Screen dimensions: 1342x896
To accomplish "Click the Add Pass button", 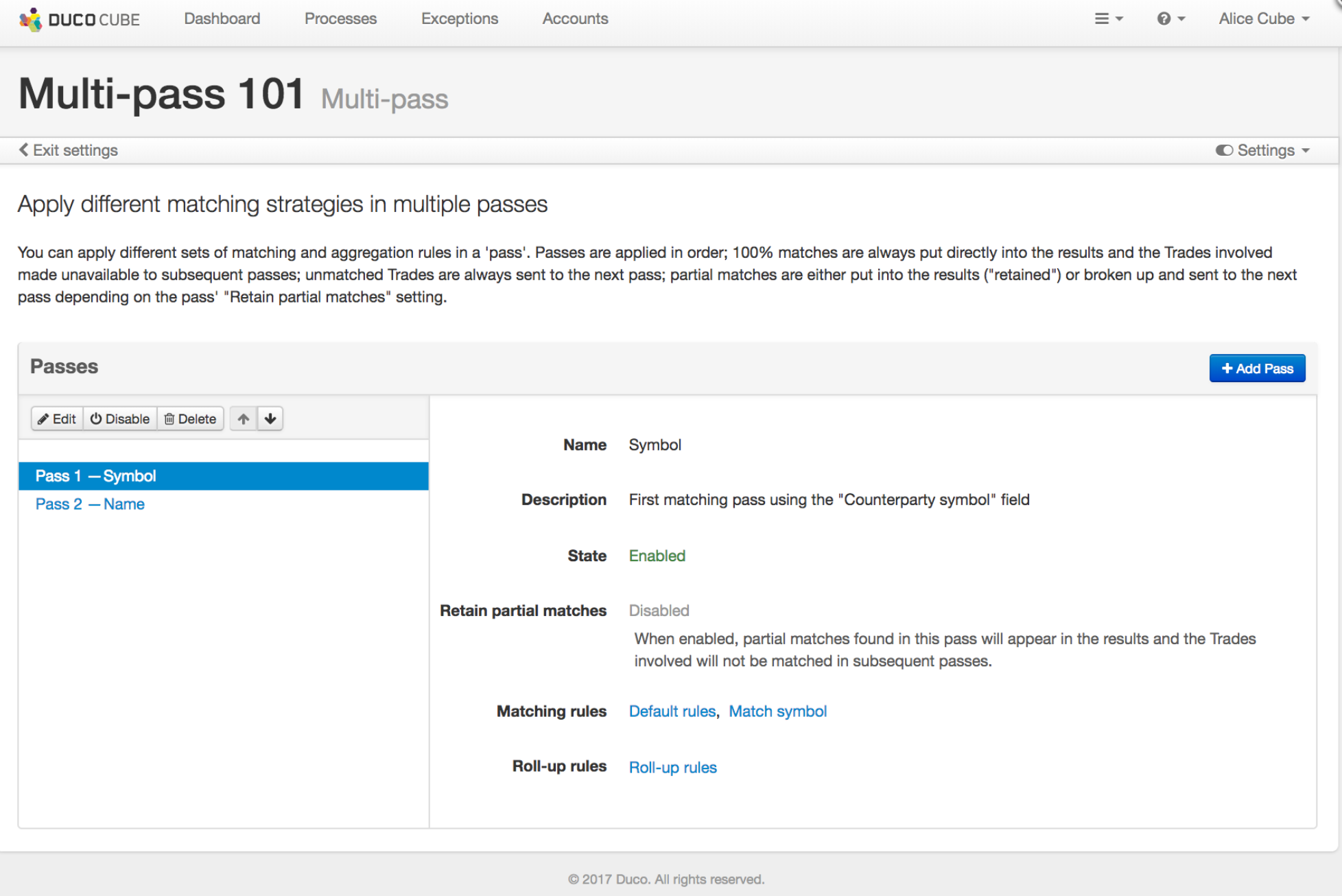I will coord(1256,368).
